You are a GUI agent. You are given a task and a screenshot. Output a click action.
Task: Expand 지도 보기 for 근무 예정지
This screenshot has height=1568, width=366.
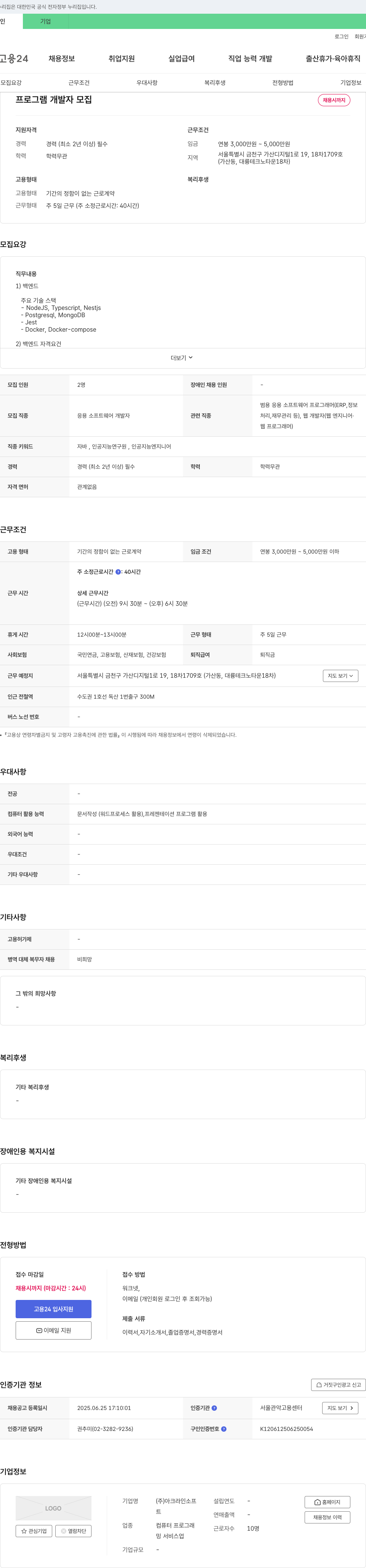click(340, 675)
